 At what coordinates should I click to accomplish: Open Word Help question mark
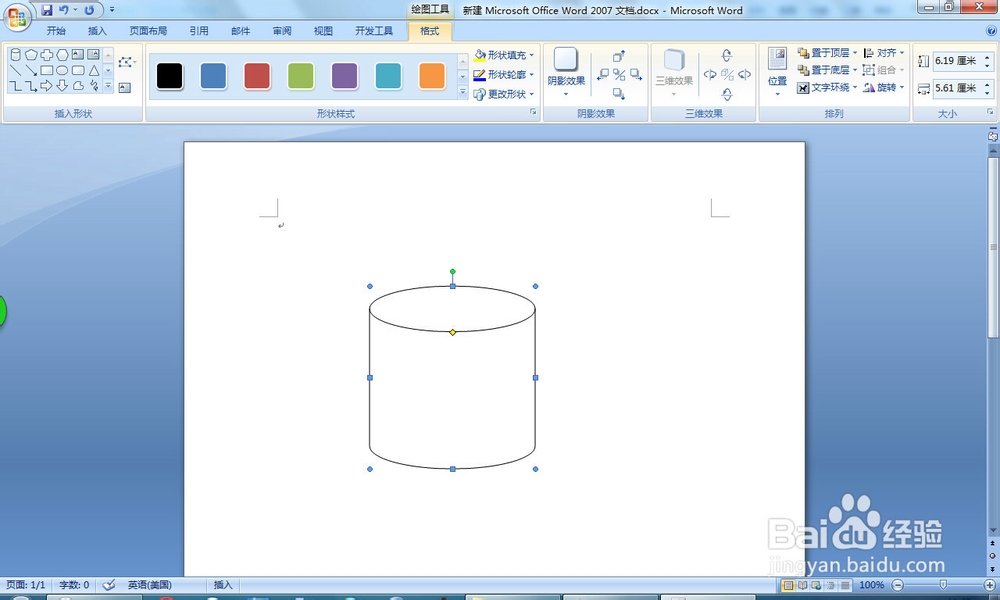991,31
